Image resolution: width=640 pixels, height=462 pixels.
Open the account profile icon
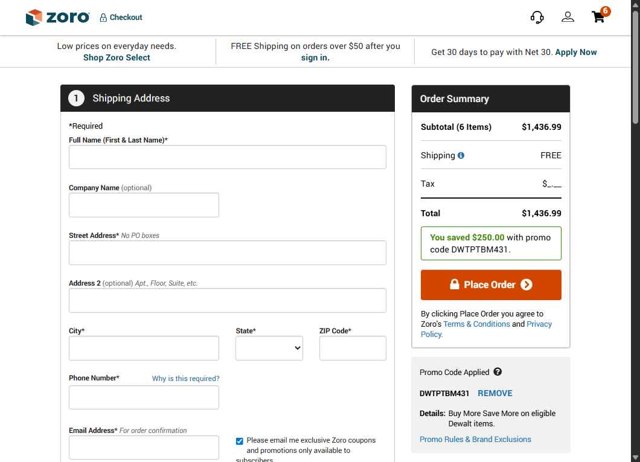(x=568, y=17)
